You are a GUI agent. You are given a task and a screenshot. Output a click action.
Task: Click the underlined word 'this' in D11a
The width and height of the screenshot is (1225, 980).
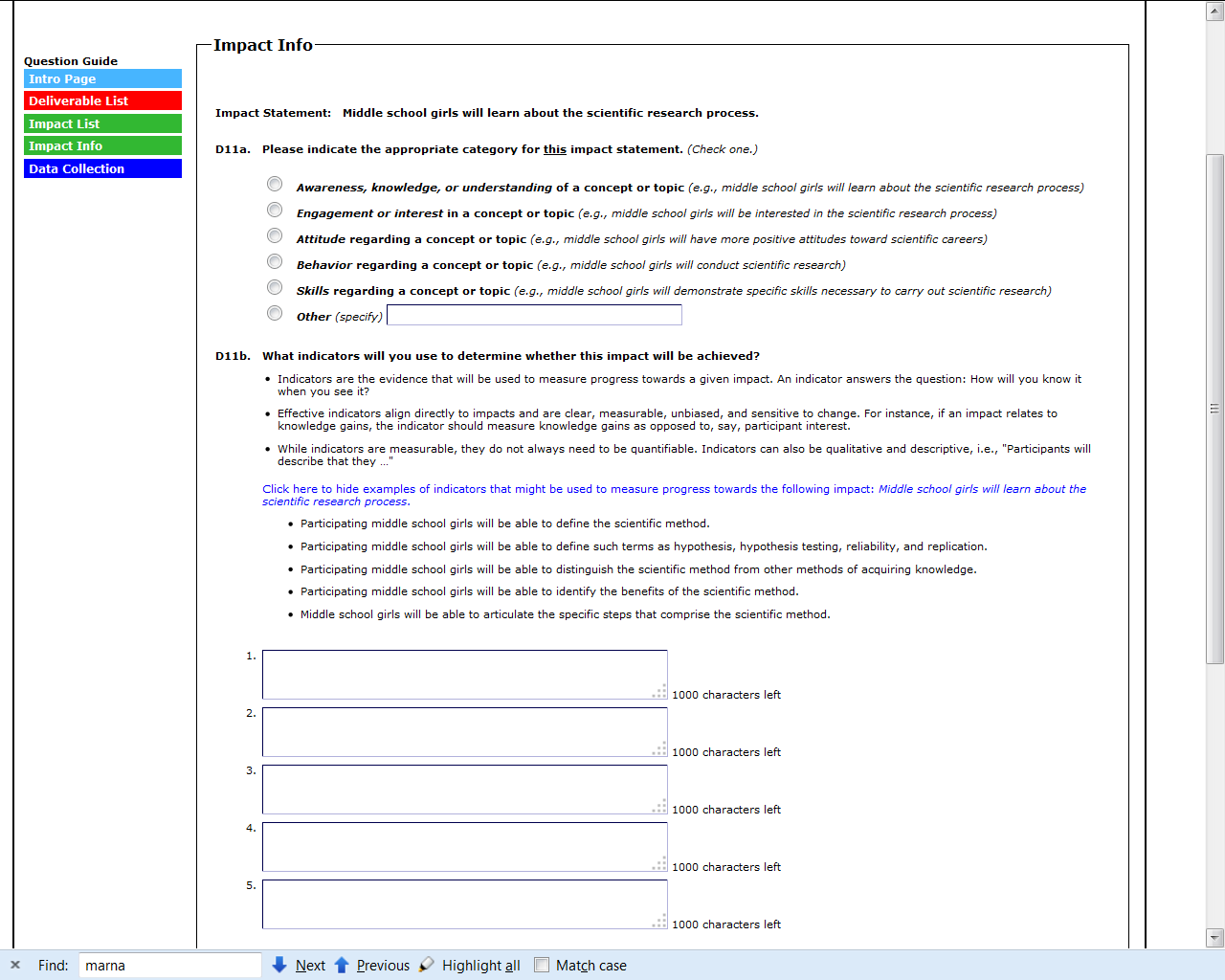(555, 149)
